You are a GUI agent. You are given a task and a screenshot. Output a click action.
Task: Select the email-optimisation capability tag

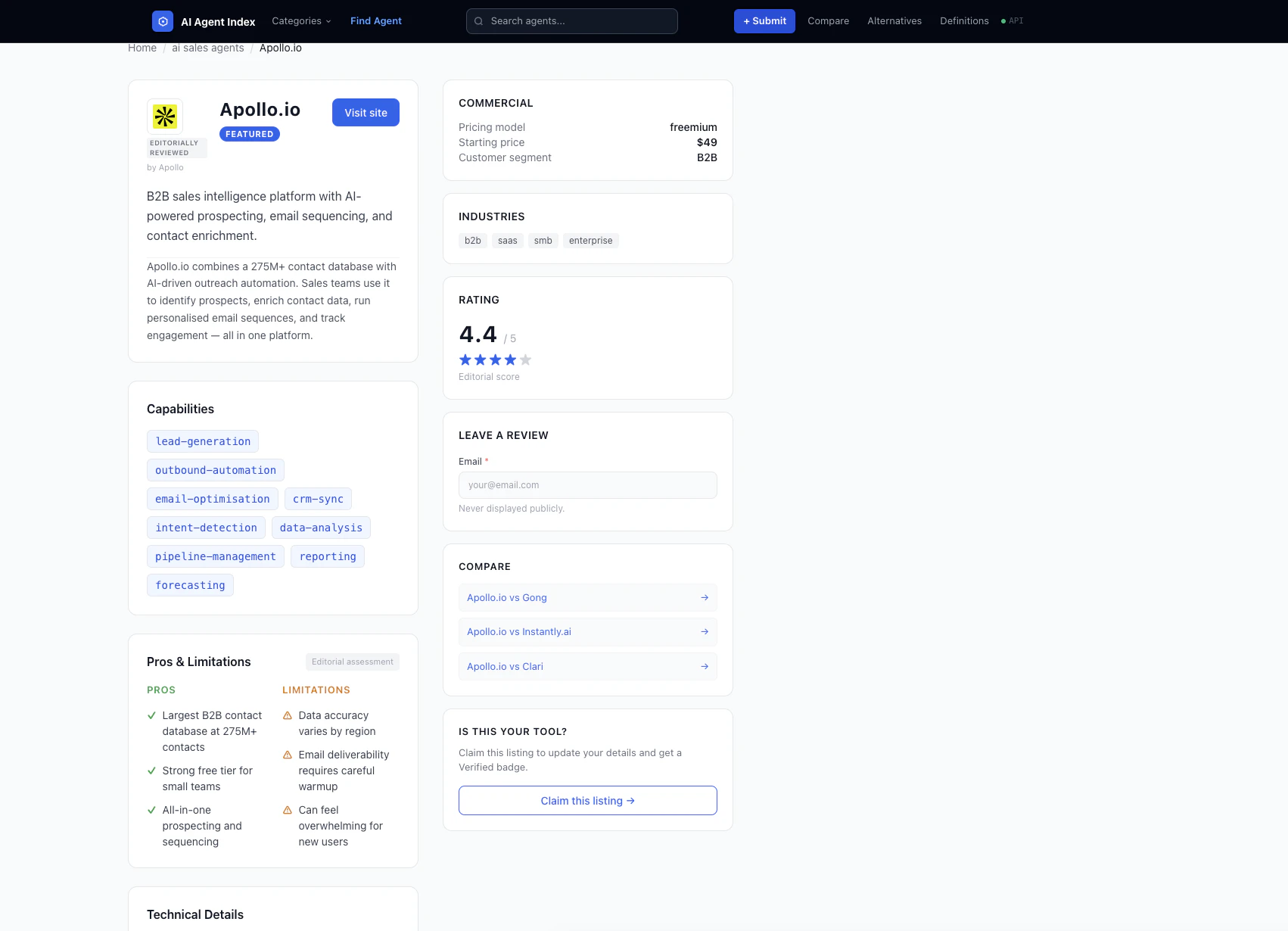pos(213,500)
